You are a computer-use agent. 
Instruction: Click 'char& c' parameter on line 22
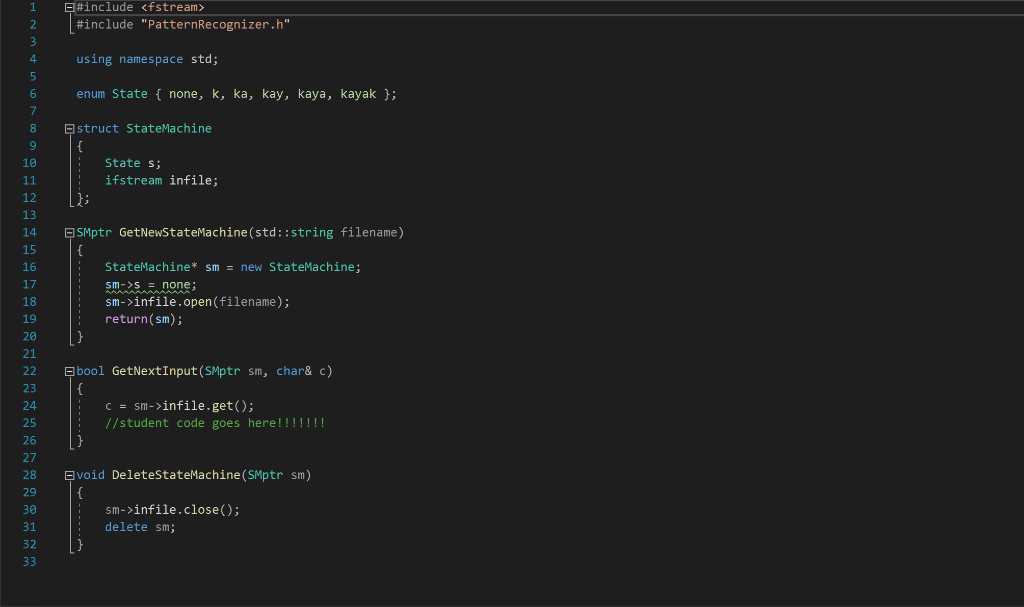coord(300,371)
